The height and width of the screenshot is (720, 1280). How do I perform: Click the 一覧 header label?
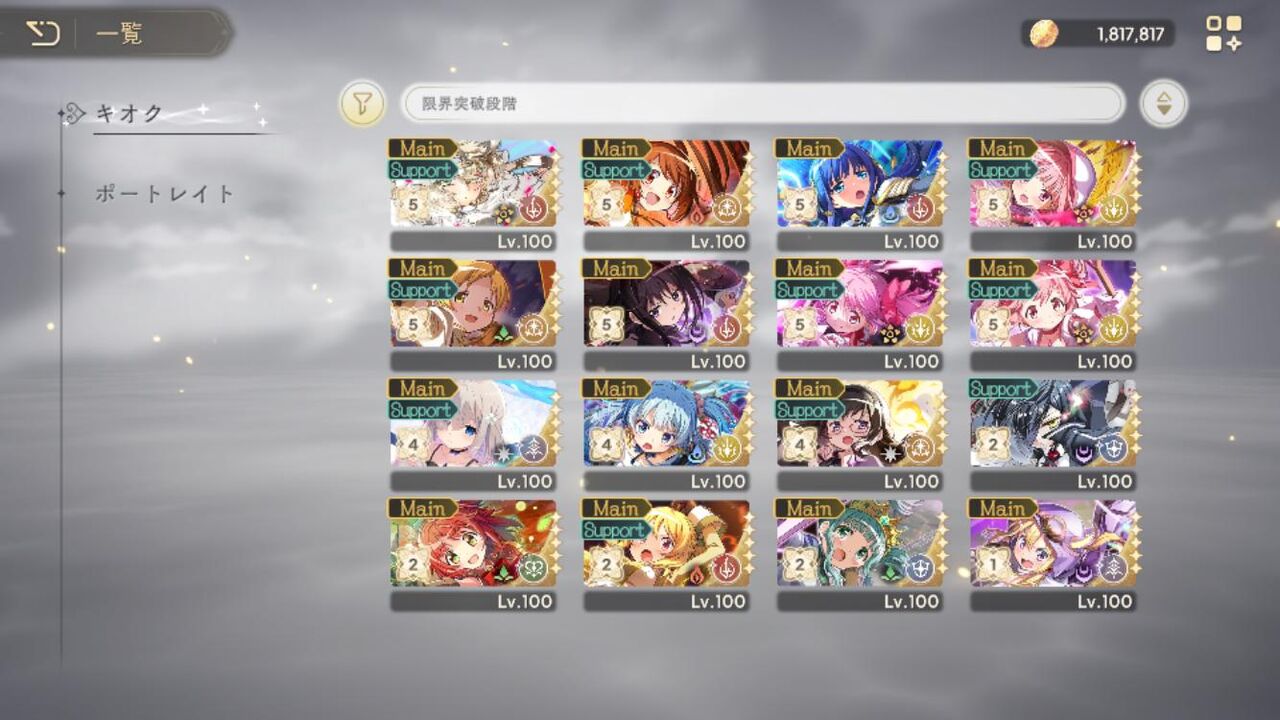pos(119,34)
